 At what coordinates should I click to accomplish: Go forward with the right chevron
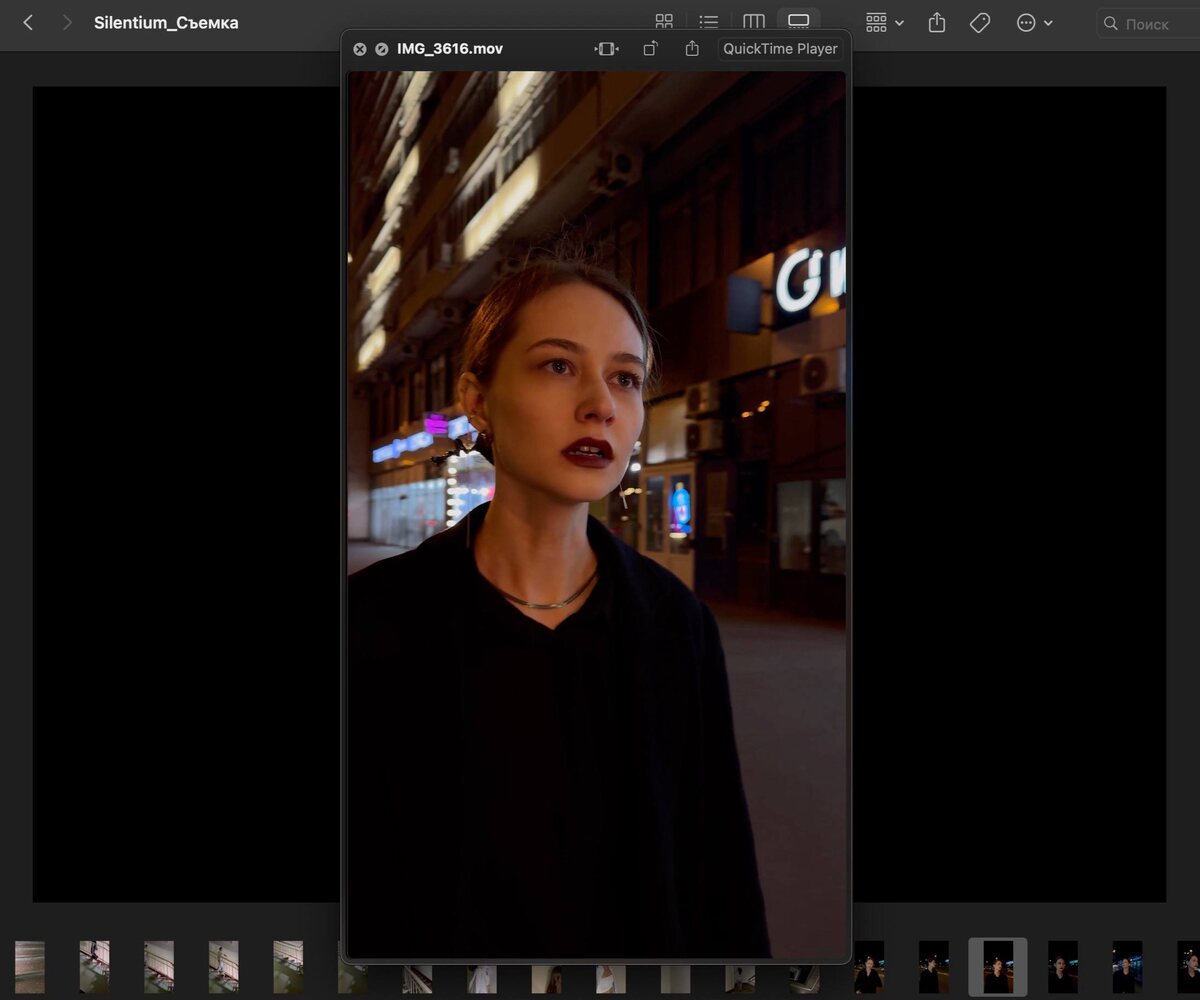(x=67, y=22)
